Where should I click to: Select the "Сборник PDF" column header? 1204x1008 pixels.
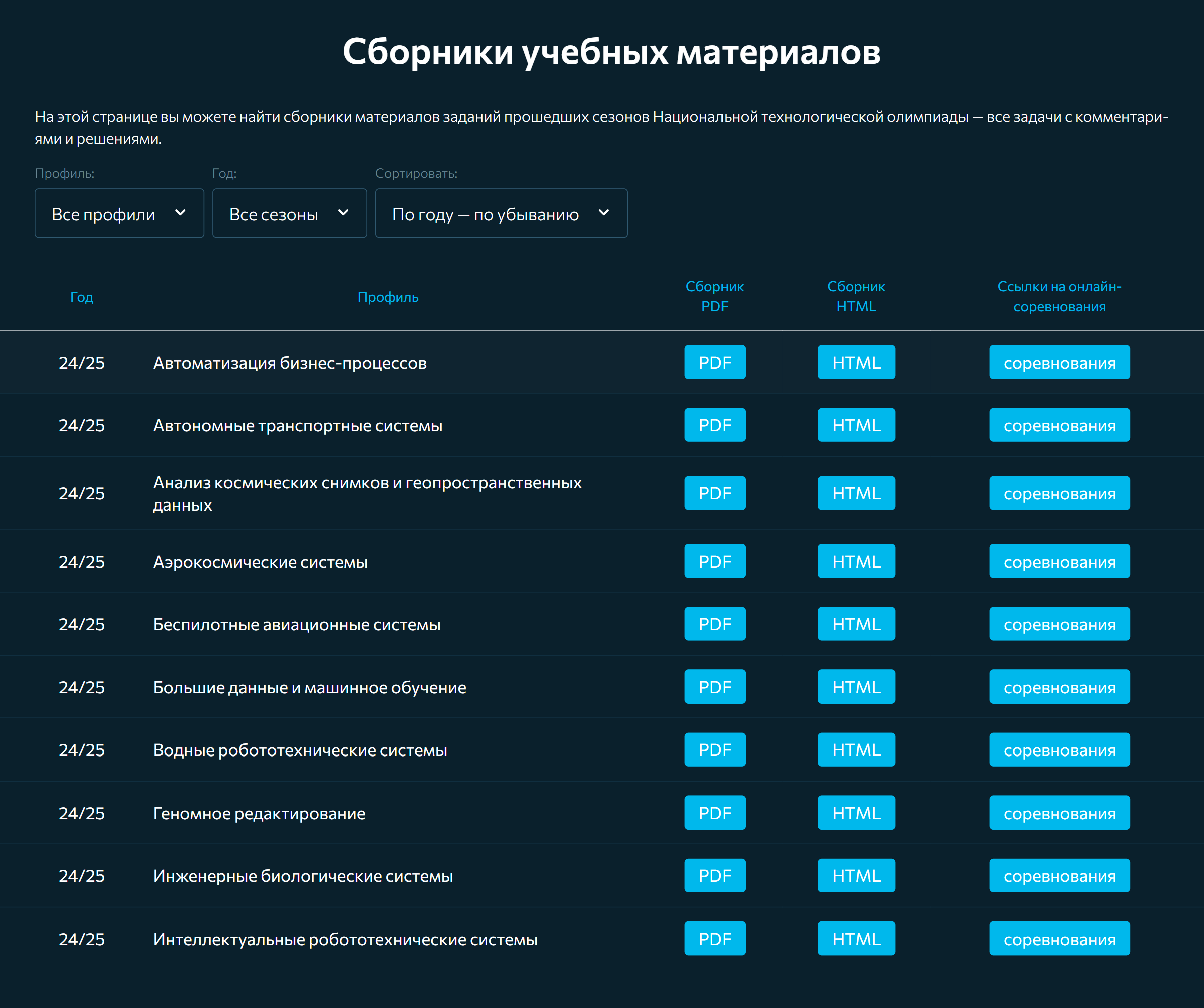click(x=714, y=297)
